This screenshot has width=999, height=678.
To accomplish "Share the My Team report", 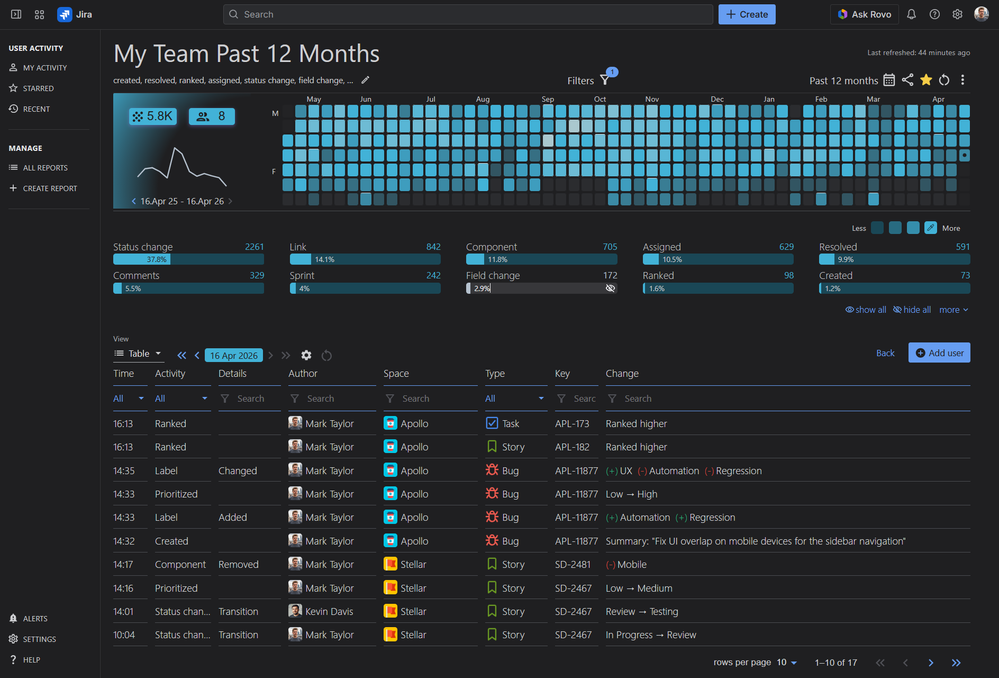I will coord(908,80).
